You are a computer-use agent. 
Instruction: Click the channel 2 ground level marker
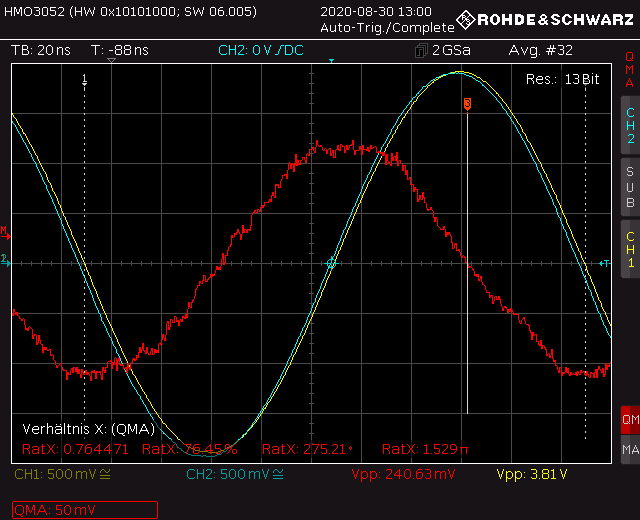(x=5, y=261)
